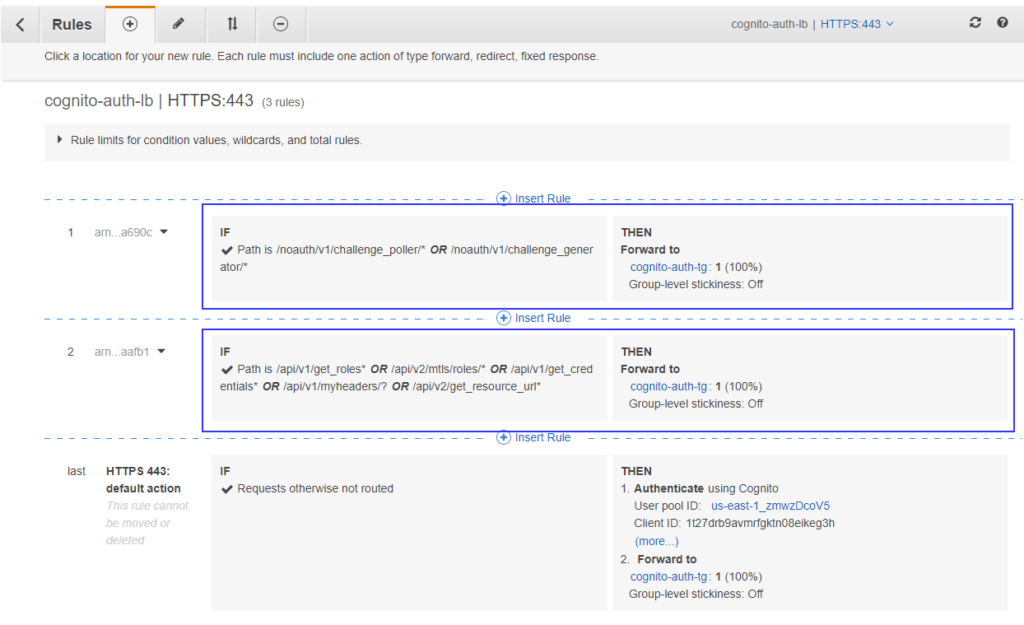This screenshot has height=625, width=1024.
Task: Insert a rule above rule 1
Action: (534, 199)
